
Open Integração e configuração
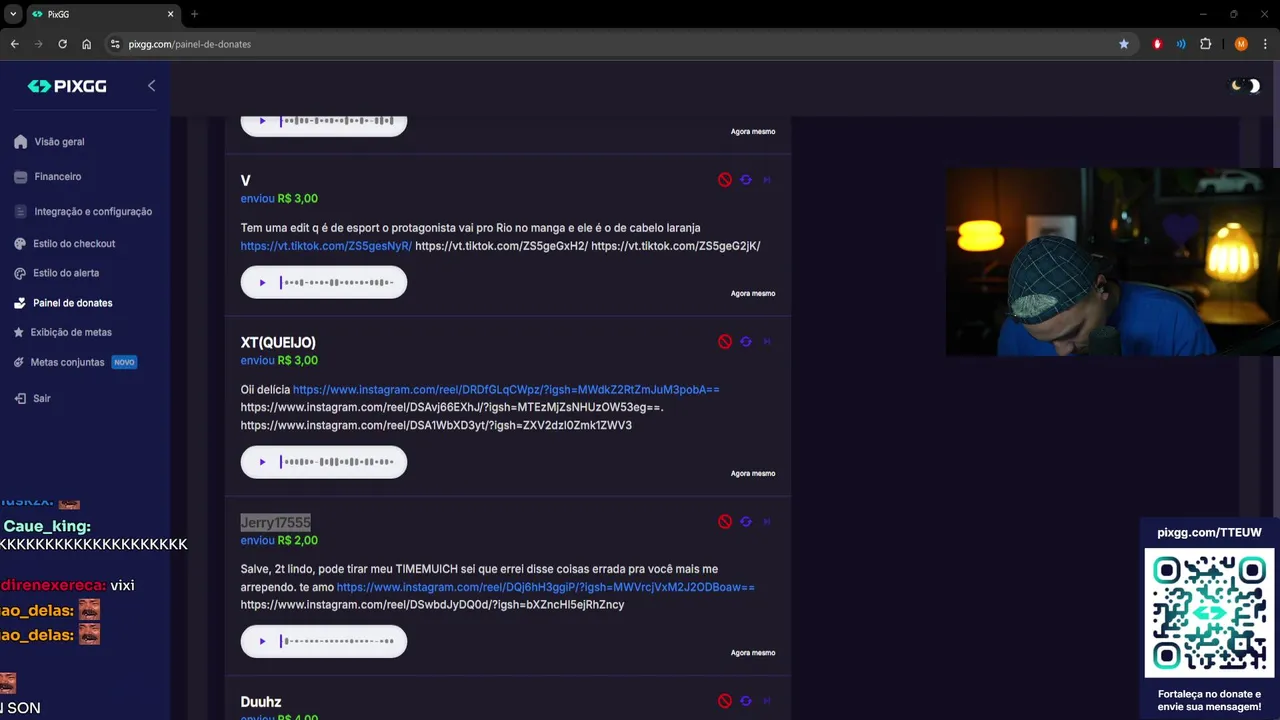pyautogui.click(x=93, y=212)
